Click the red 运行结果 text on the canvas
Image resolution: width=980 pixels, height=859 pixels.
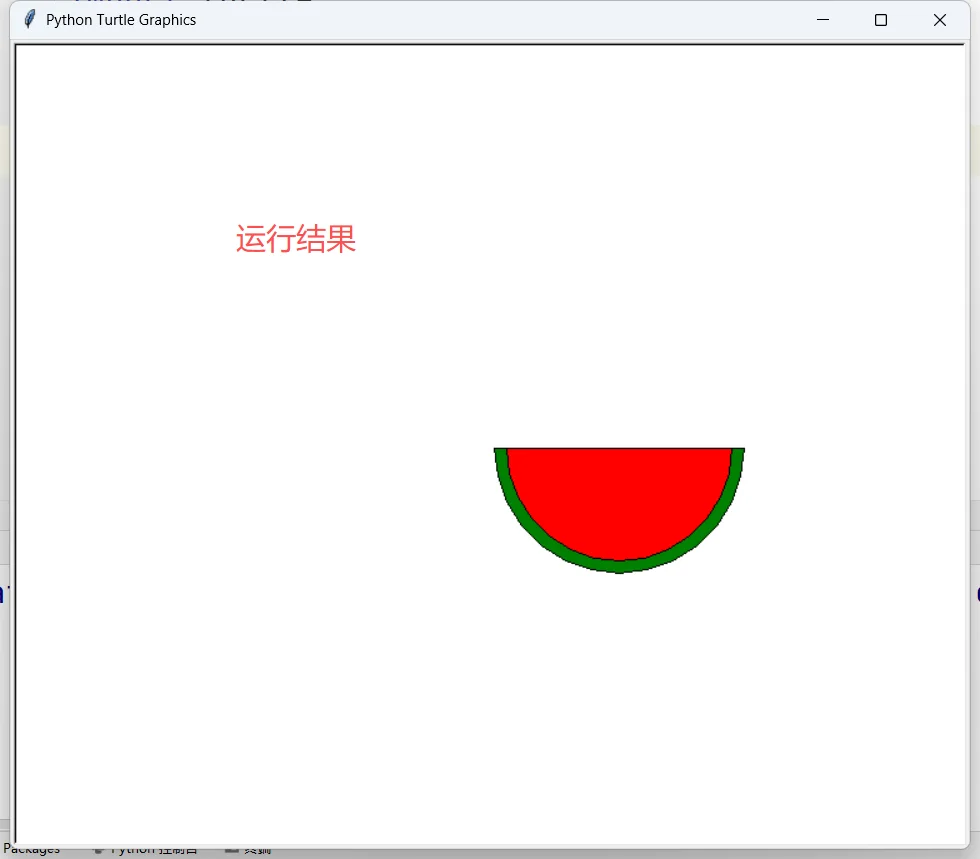pyautogui.click(x=296, y=239)
